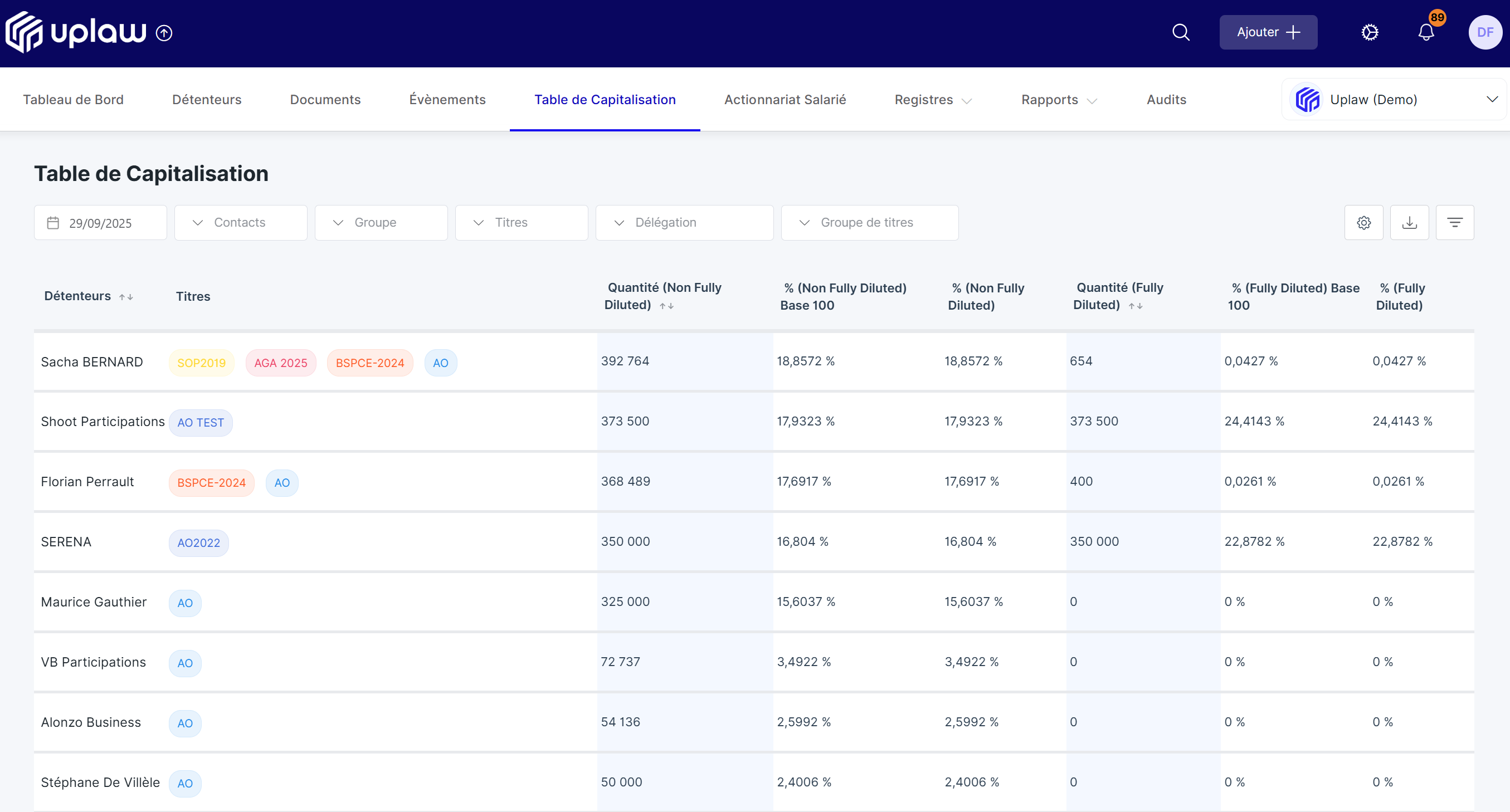The image size is (1510, 812).
Task: Open the search magnifier icon
Action: pyautogui.click(x=1181, y=32)
